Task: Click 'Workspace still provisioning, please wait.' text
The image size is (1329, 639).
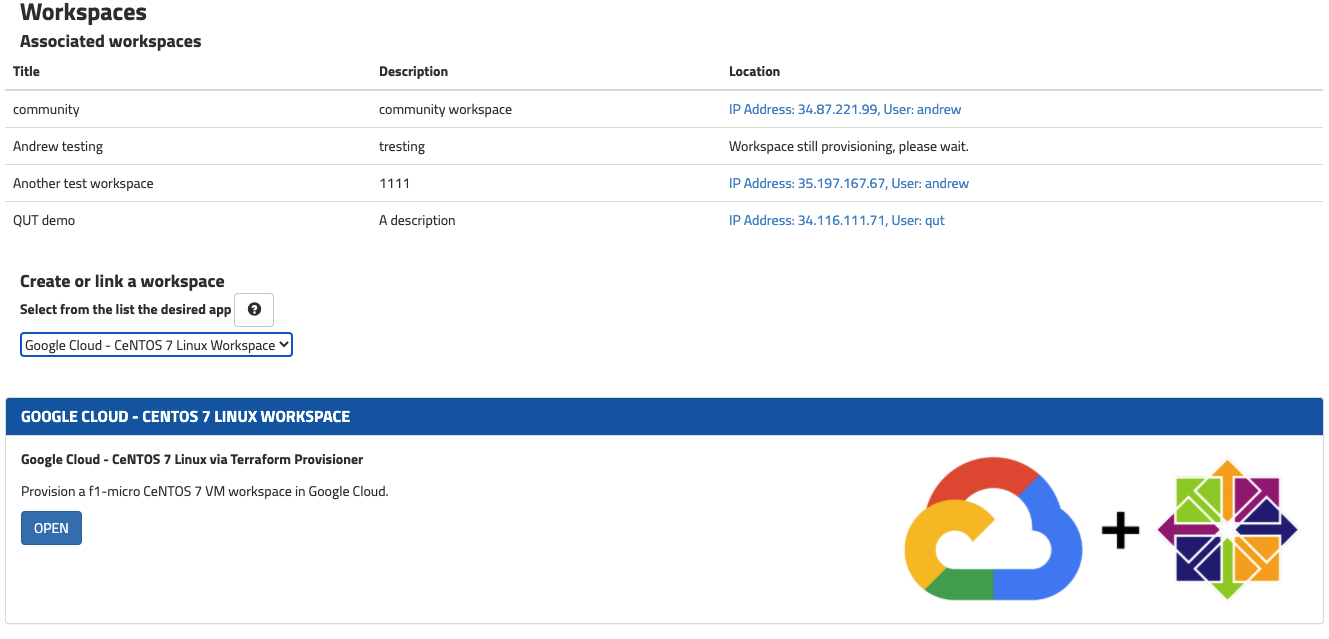Action: point(849,146)
